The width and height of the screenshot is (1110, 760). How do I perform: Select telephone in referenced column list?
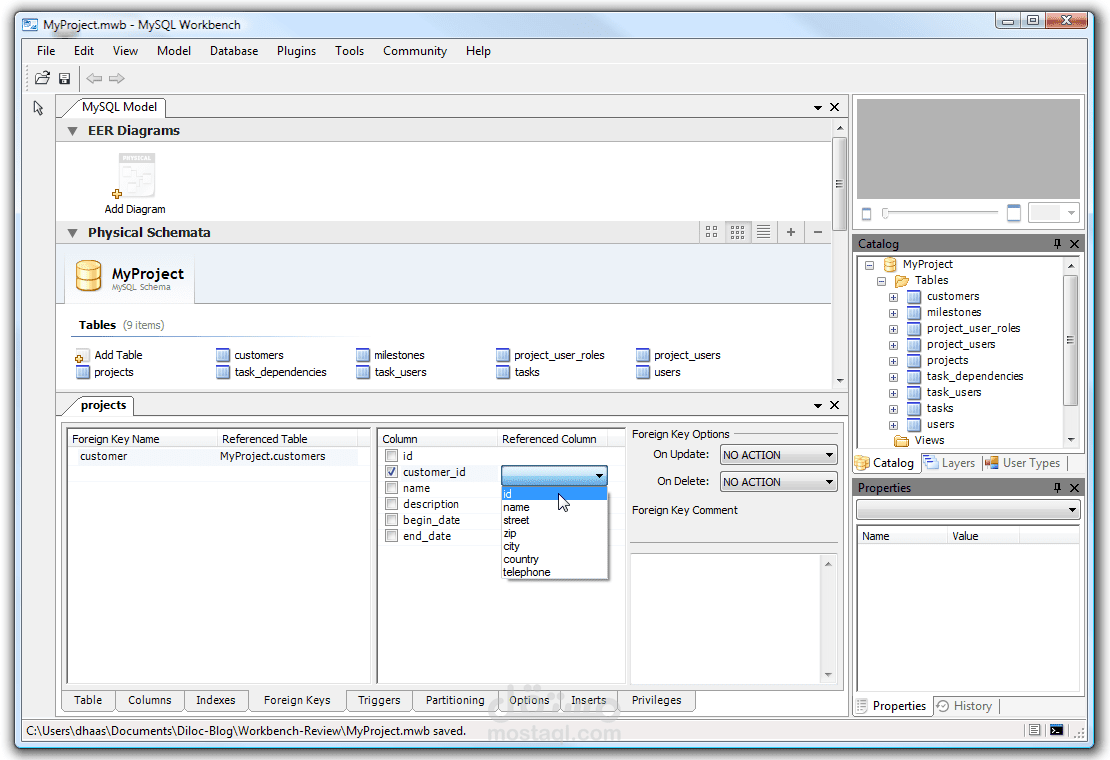click(554, 572)
